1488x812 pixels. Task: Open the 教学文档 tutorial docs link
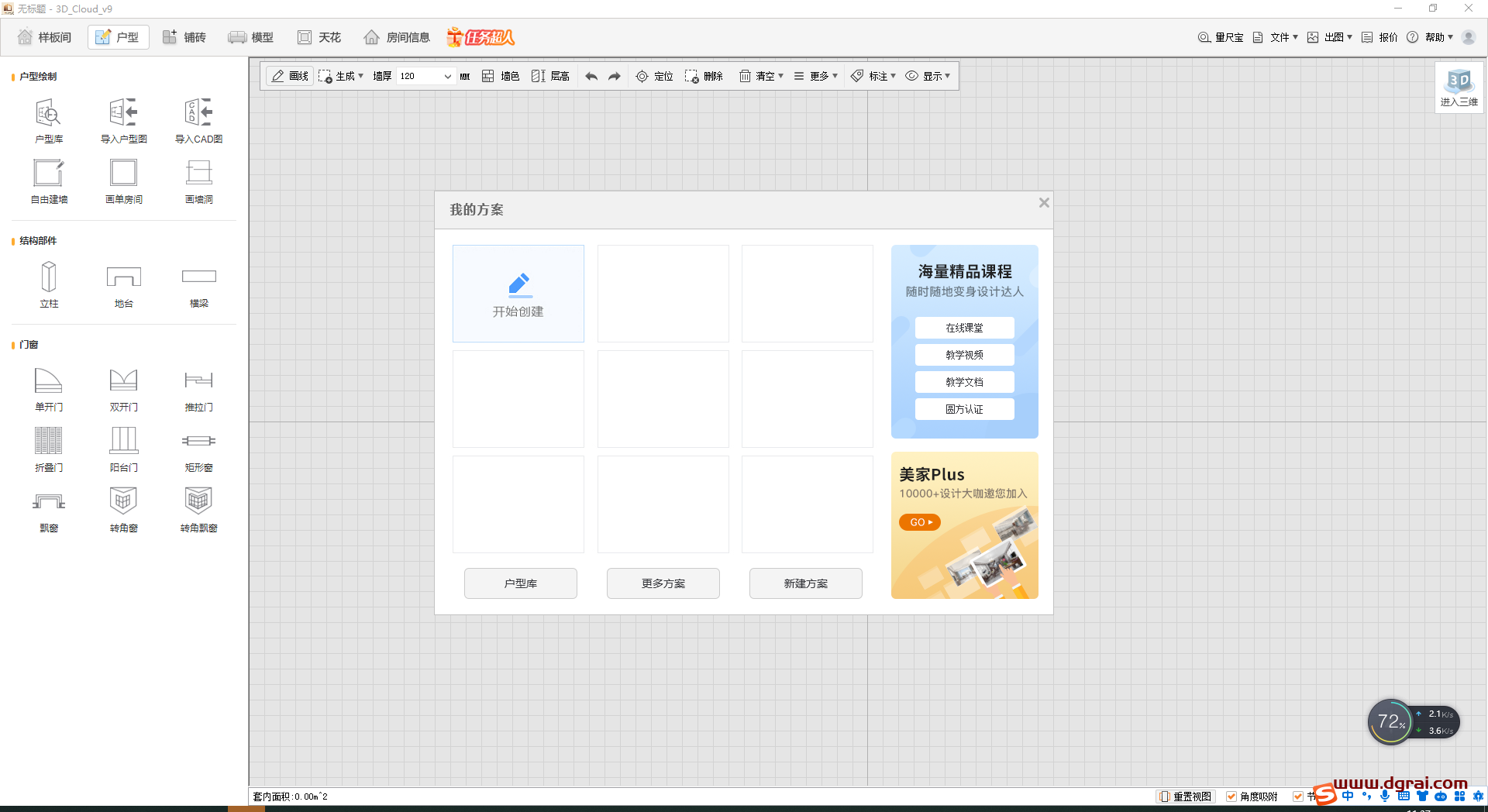(964, 382)
